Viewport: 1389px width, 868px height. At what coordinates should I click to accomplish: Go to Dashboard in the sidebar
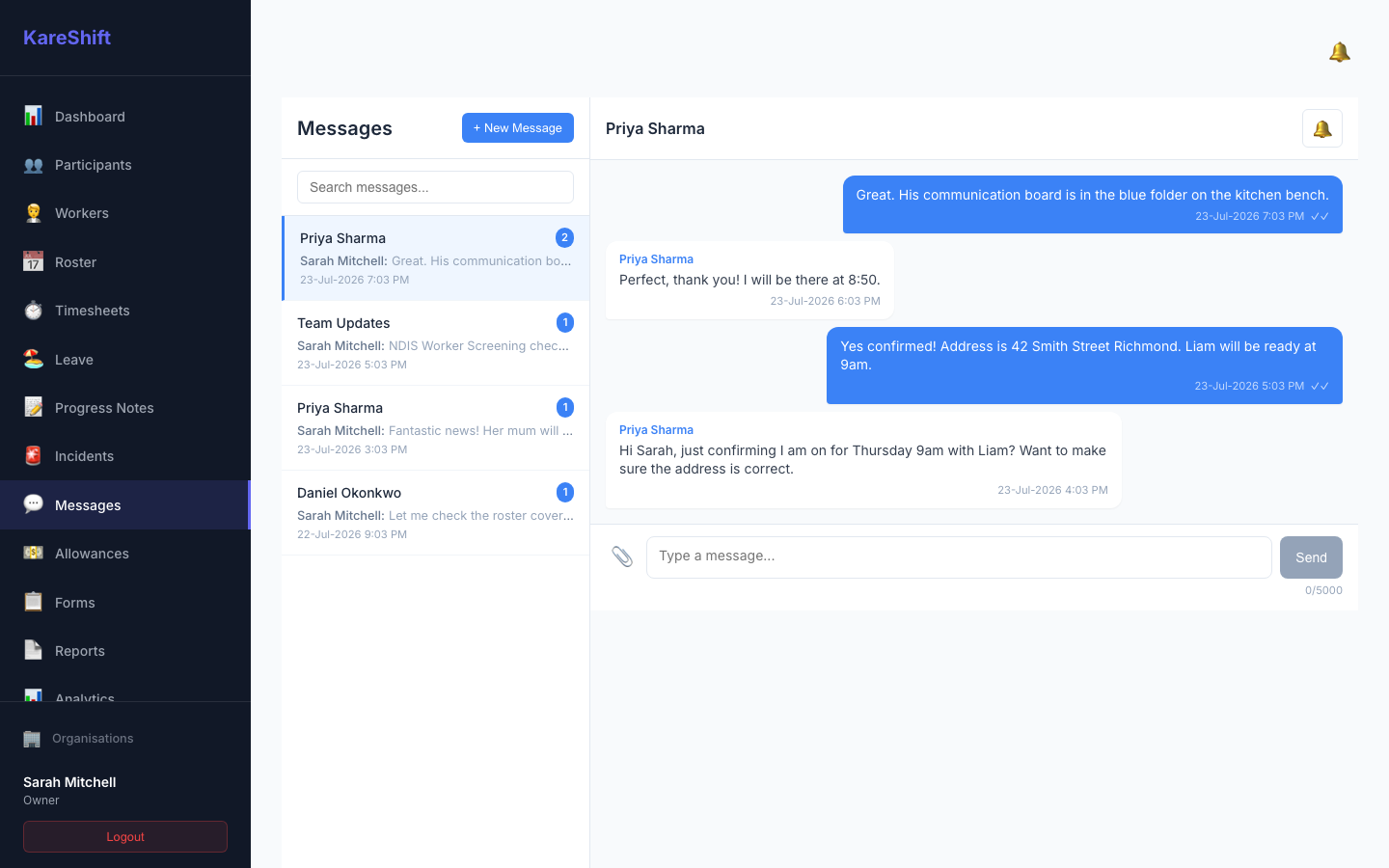[x=125, y=116]
